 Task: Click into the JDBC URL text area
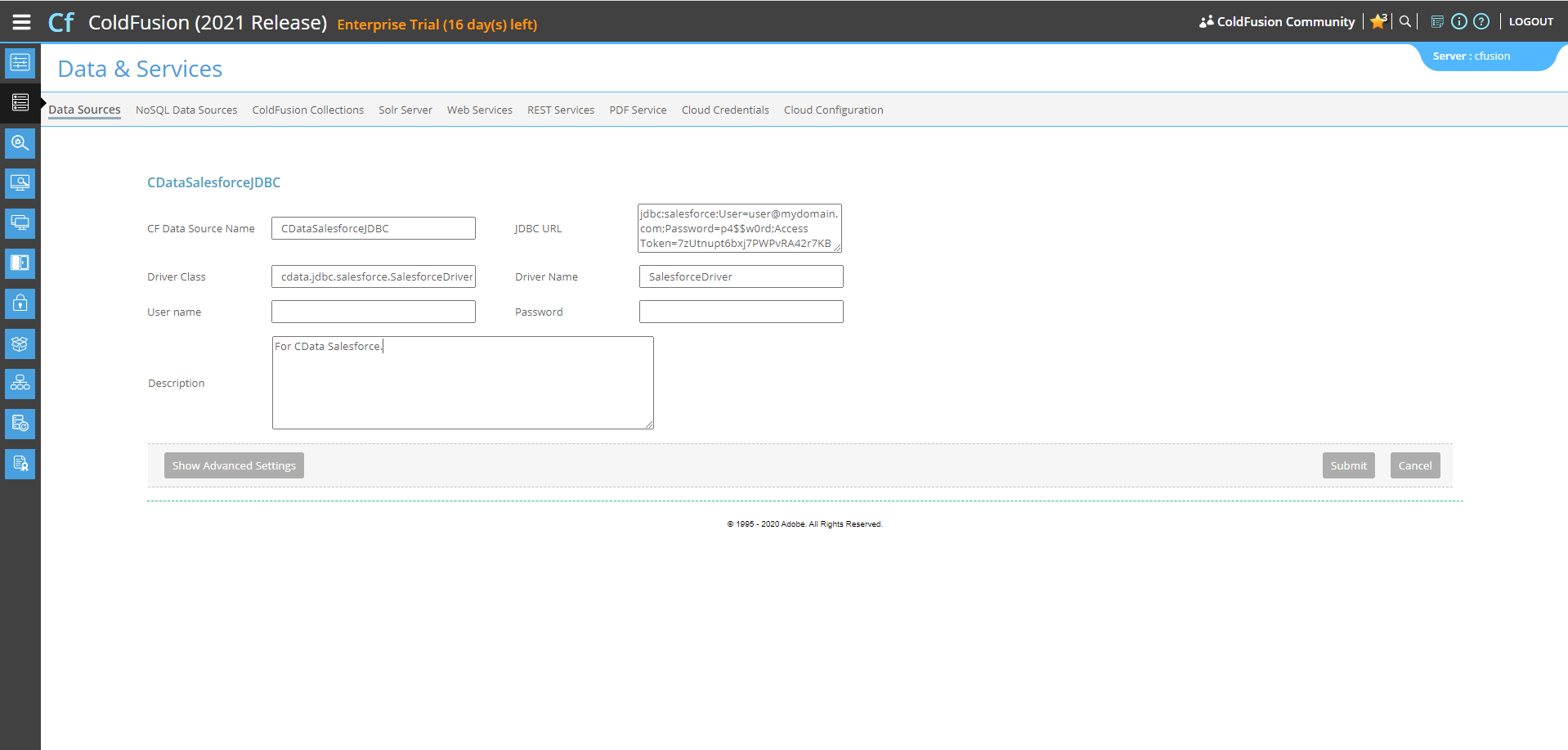(x=739, y=228)
